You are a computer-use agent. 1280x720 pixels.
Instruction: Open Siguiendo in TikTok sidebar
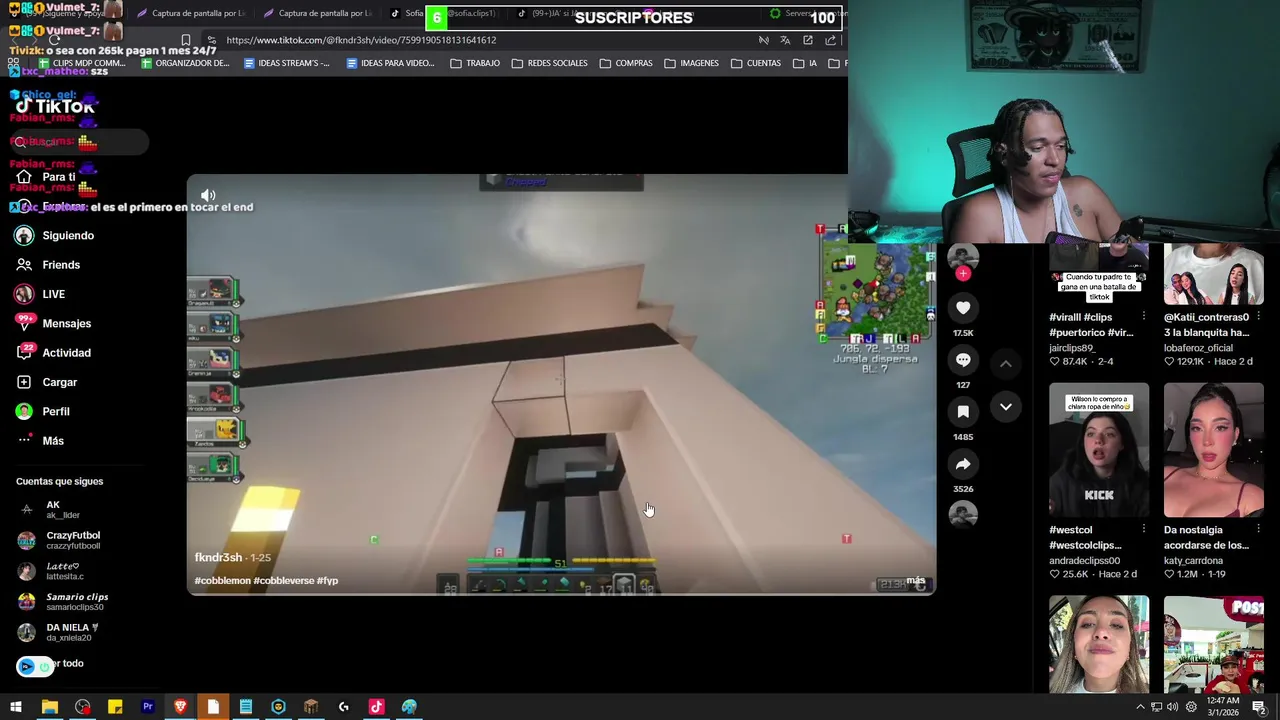(x=68, y=235)
